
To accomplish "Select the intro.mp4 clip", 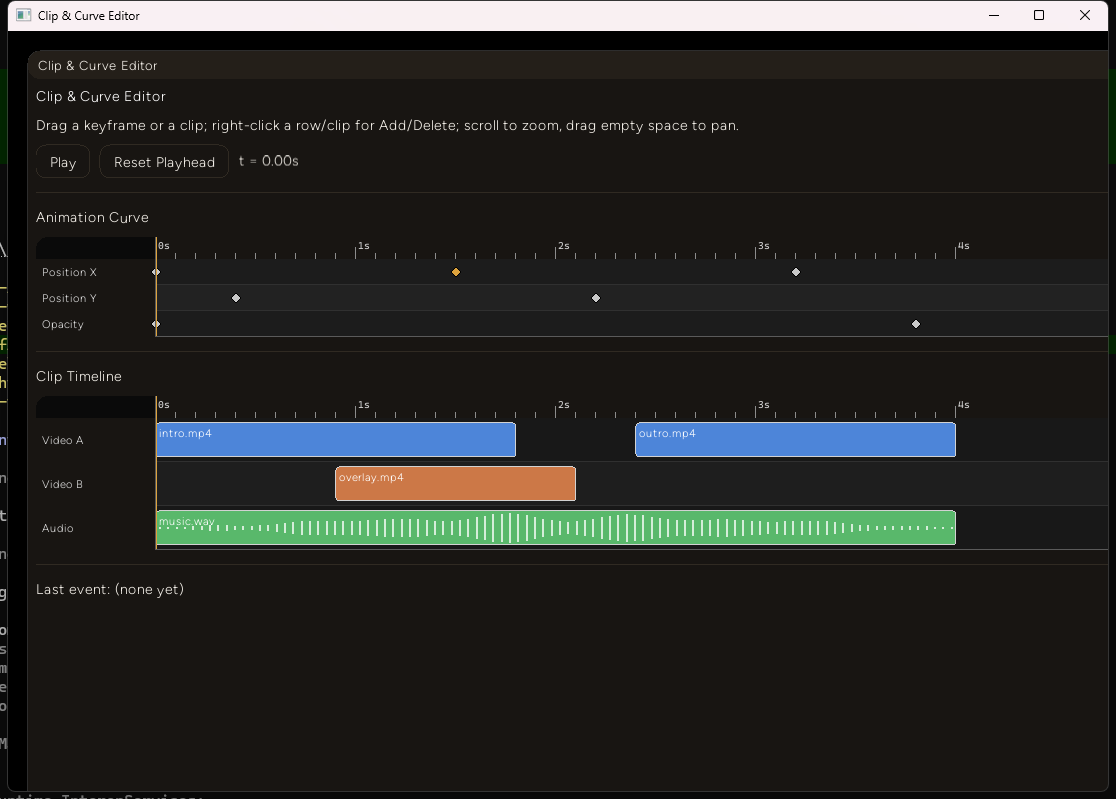I will [x=336, y=440].
